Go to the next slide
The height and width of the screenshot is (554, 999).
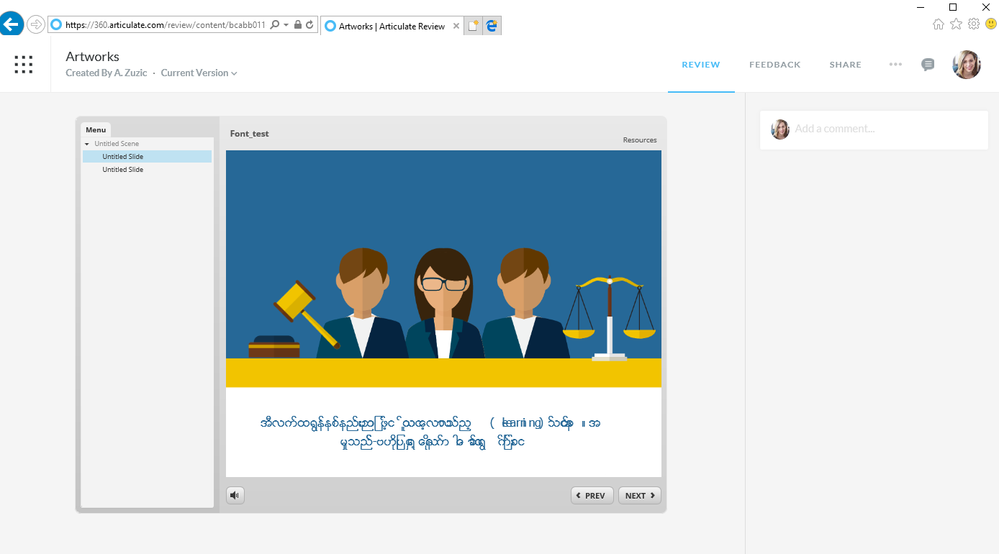[639, 495]
